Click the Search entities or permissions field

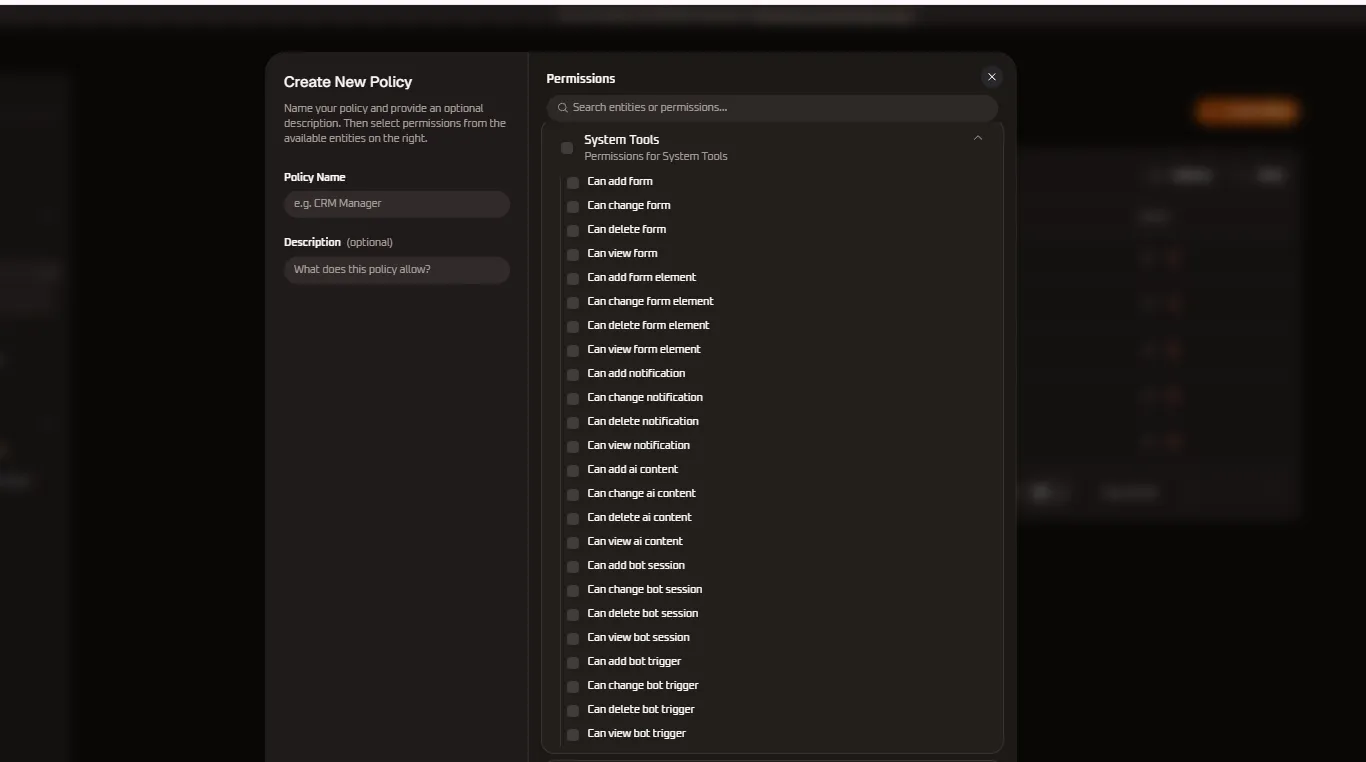coord(772,108)
